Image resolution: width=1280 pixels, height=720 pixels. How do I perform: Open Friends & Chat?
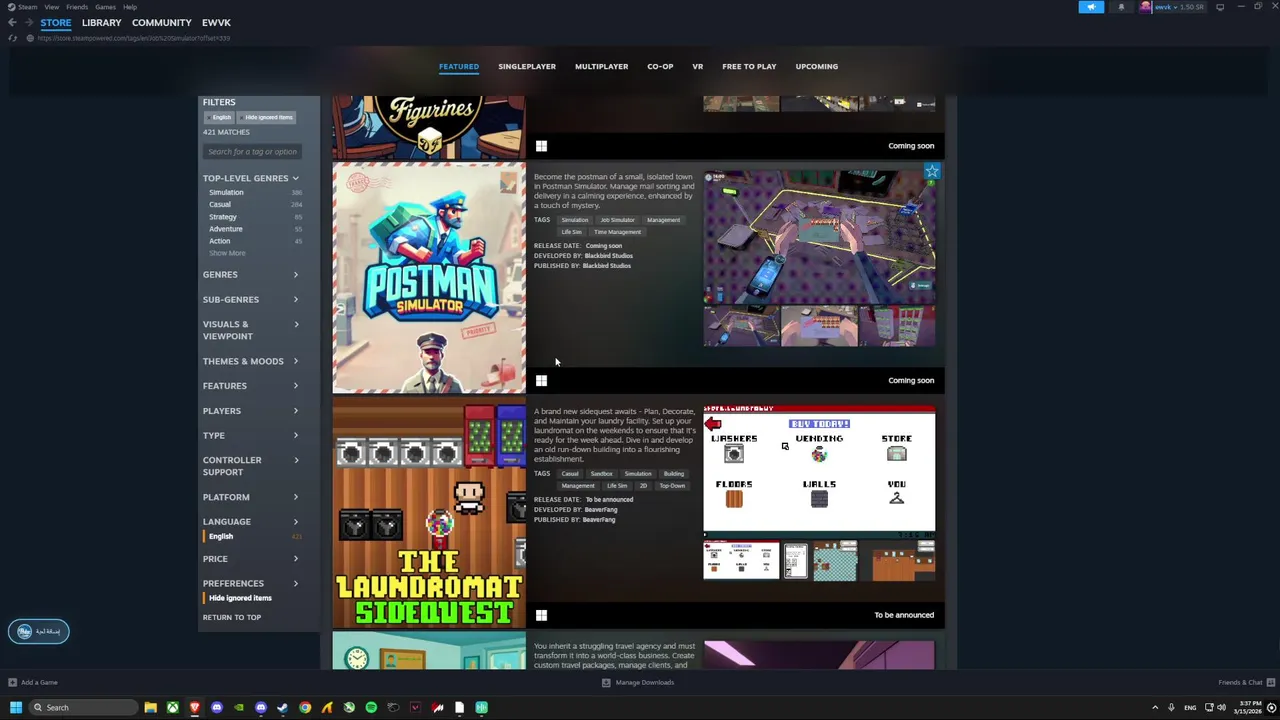1246,683
